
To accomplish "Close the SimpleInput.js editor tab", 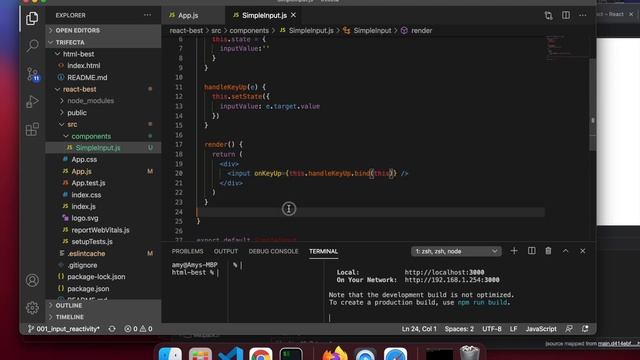I will tap(293, 15).
